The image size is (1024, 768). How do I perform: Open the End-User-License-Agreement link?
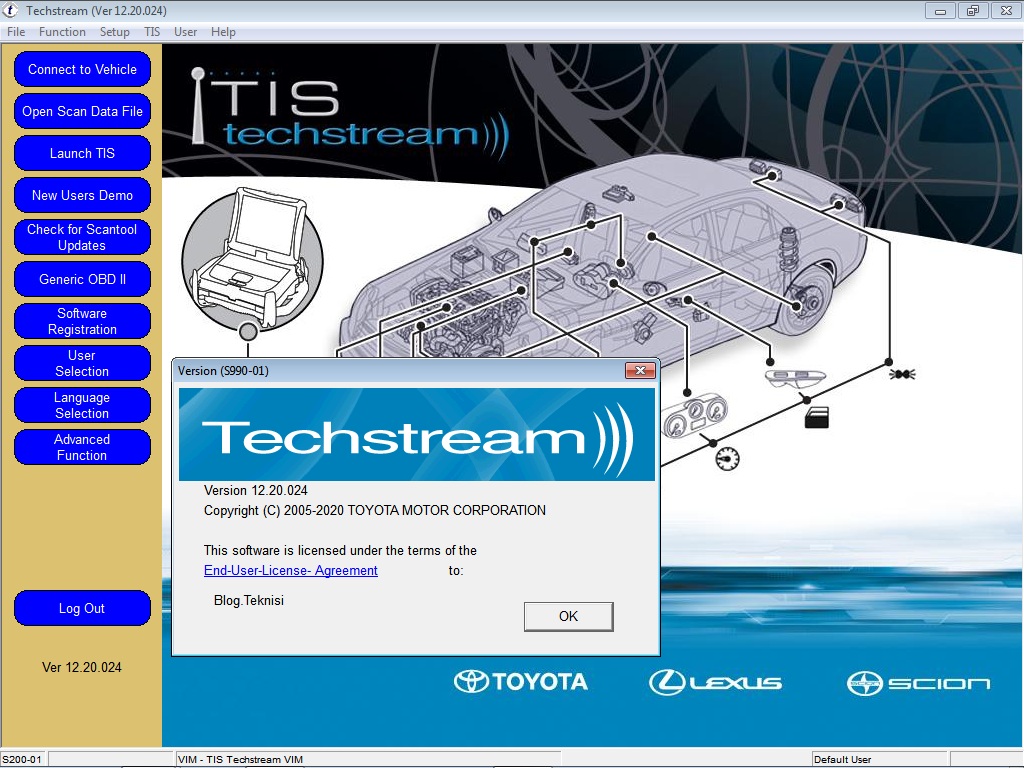pos(291,570)
